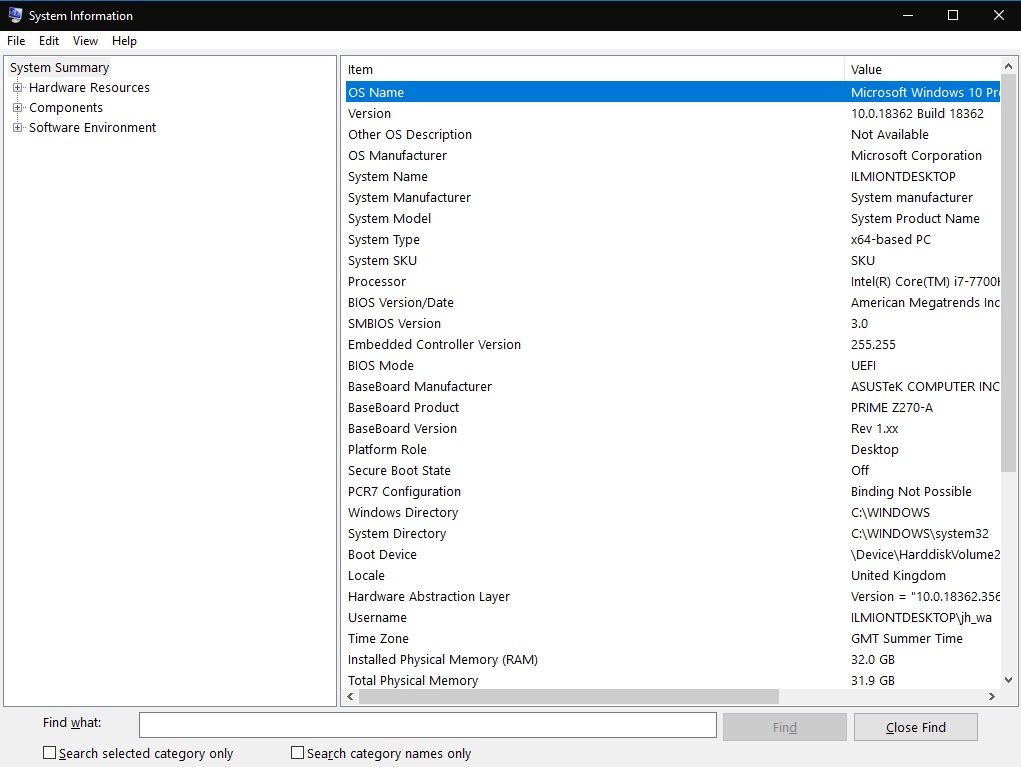Select the Other OS Description row
The height and width of the screenshot is (767, 1021).
point(673,134)
